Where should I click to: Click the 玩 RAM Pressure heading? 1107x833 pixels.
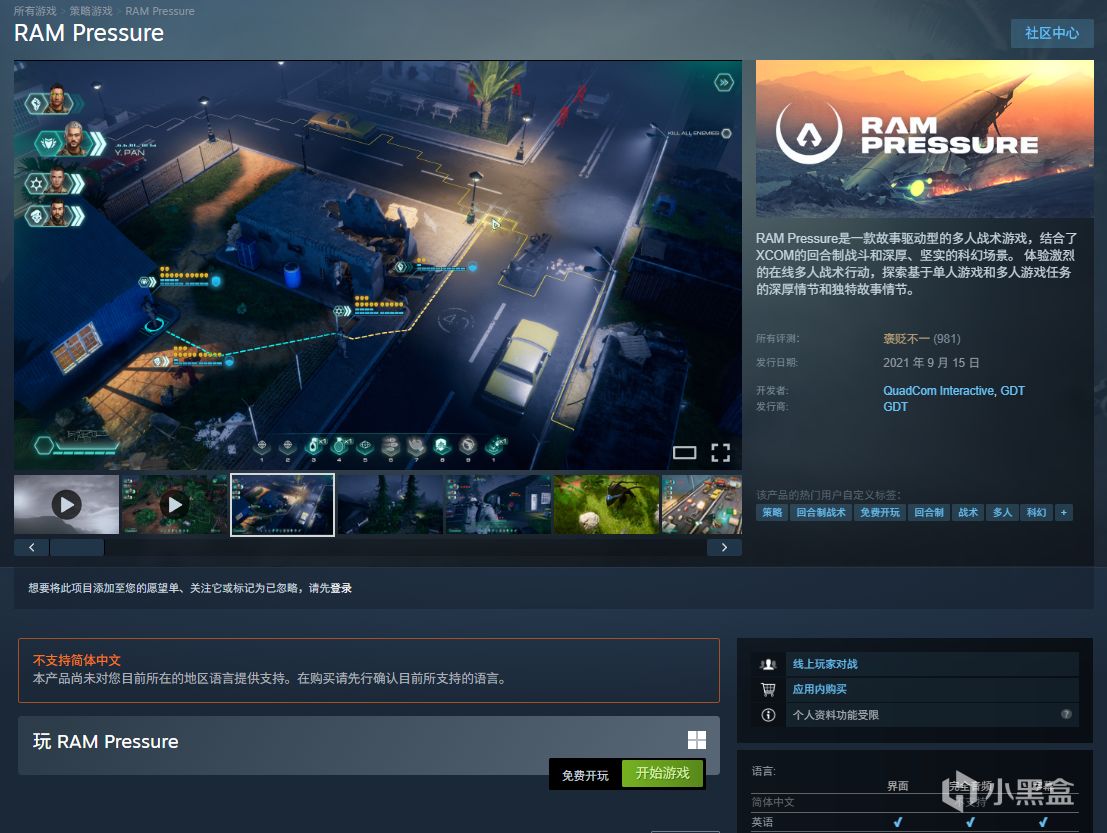coord(106,742)
